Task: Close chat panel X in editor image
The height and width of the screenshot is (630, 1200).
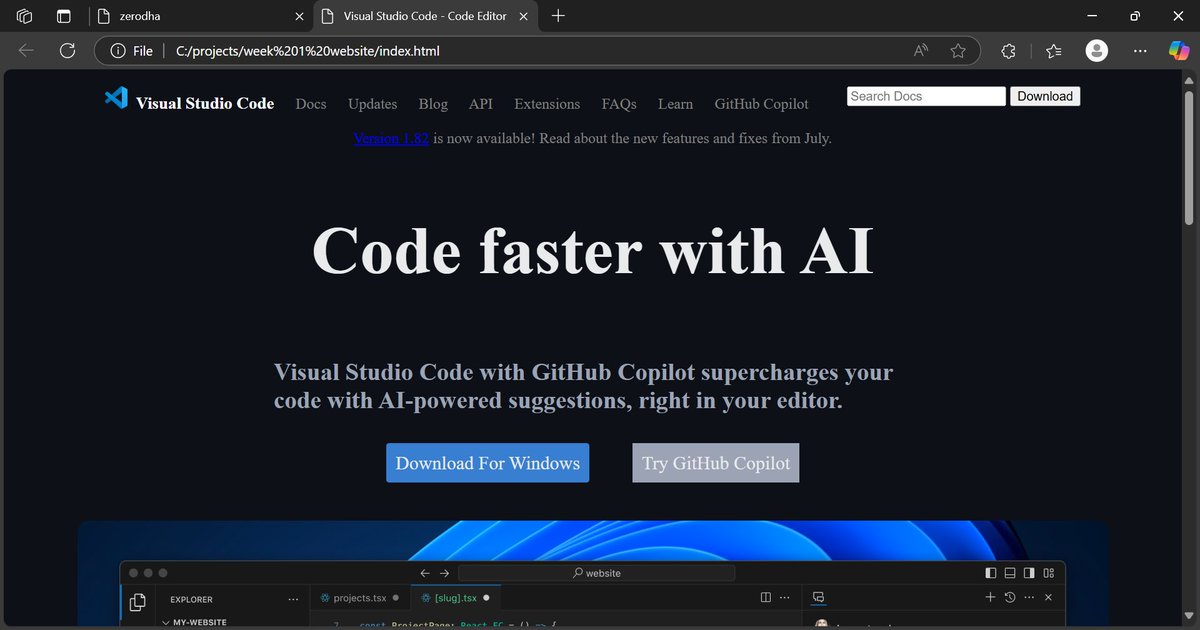Action: [x=1048, y=598]
